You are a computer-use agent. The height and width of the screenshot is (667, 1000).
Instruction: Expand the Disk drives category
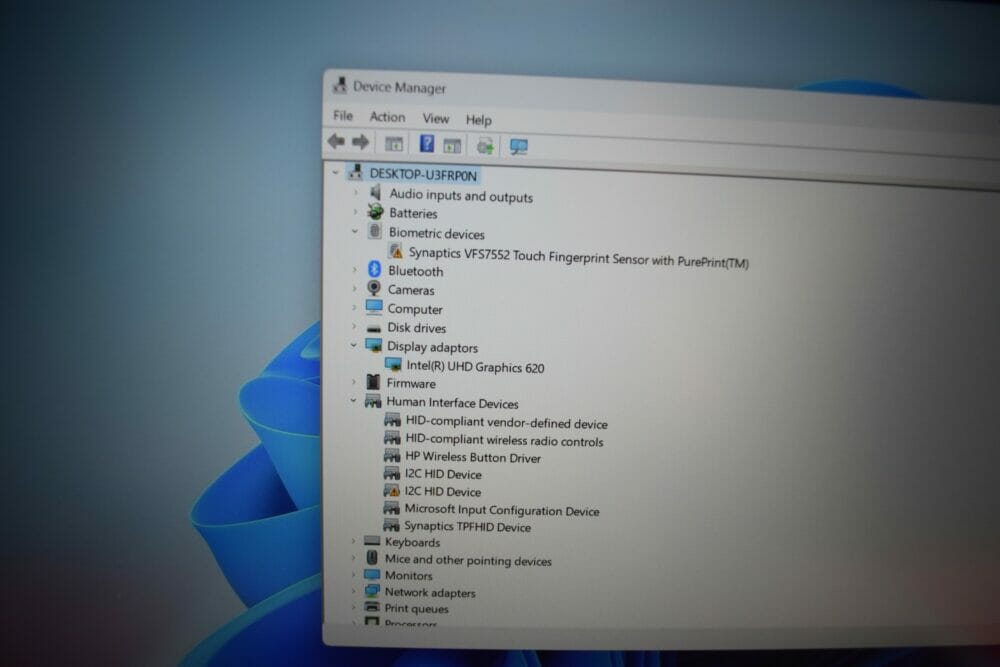tap(355, 326)
